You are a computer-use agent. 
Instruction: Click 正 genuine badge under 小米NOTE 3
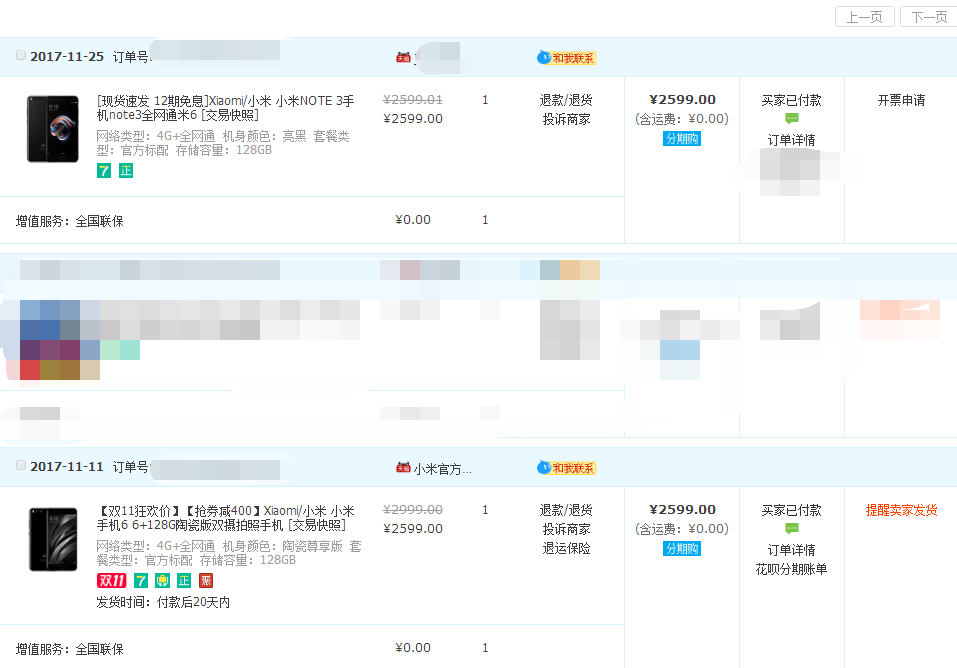click(126, 170)
